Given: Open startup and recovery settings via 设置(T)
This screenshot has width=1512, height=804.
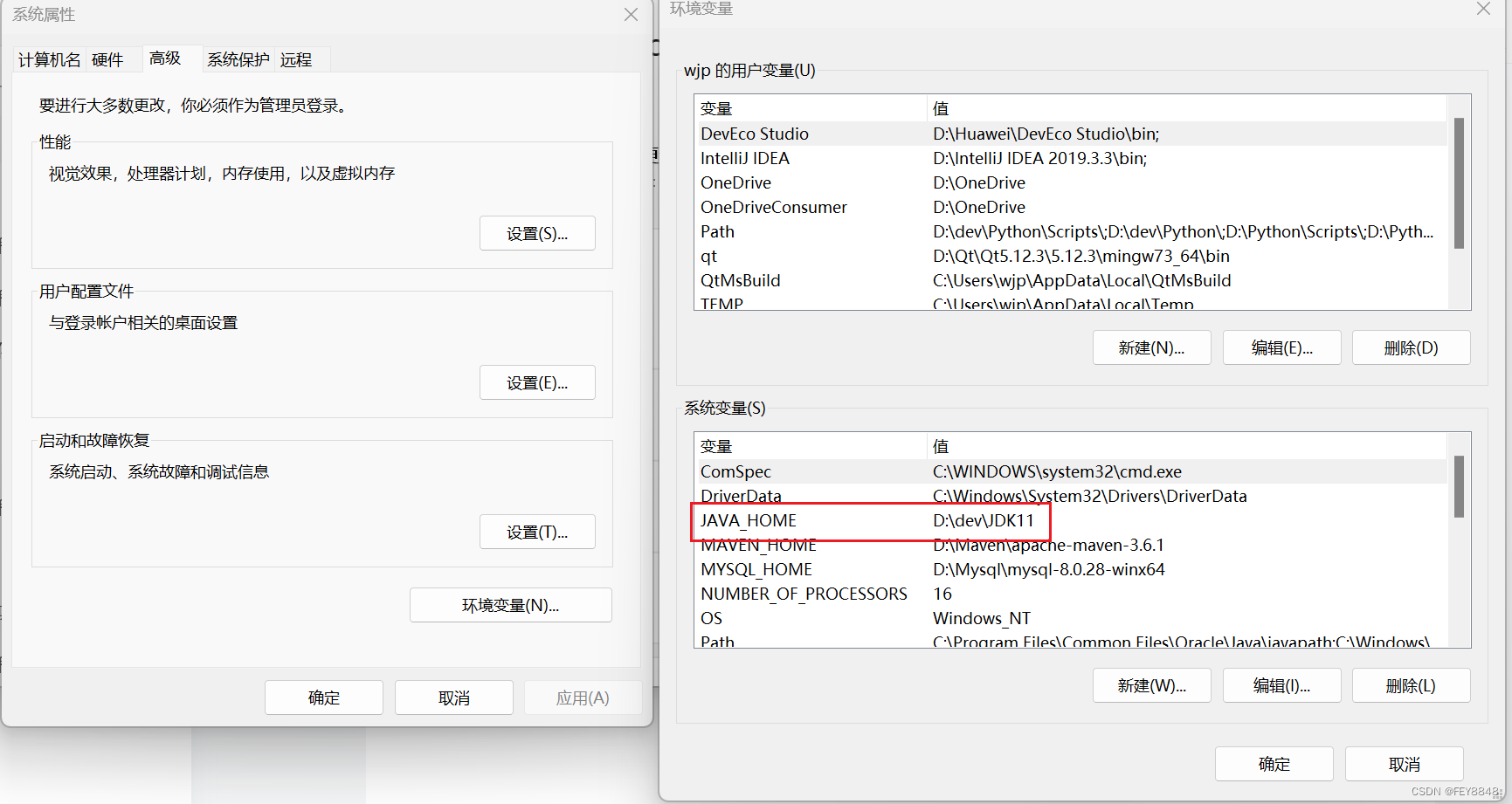Looking at the screenshot, I should (x=537, y=531).
